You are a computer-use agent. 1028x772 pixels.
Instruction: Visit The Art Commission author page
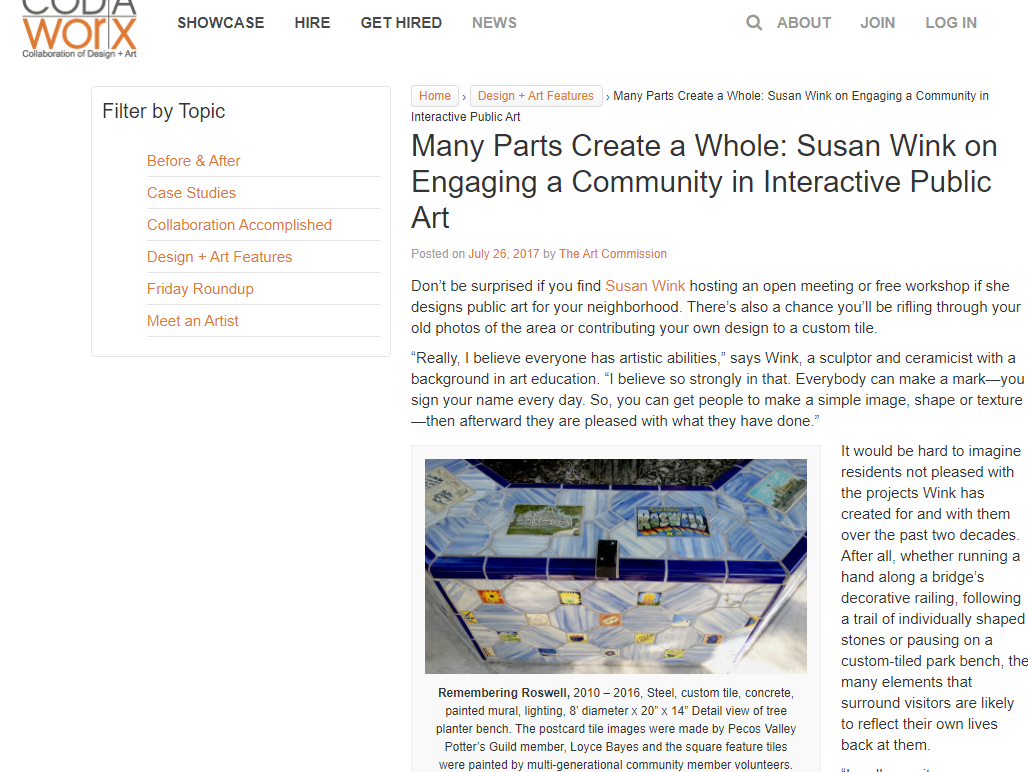tap(612, 254)
